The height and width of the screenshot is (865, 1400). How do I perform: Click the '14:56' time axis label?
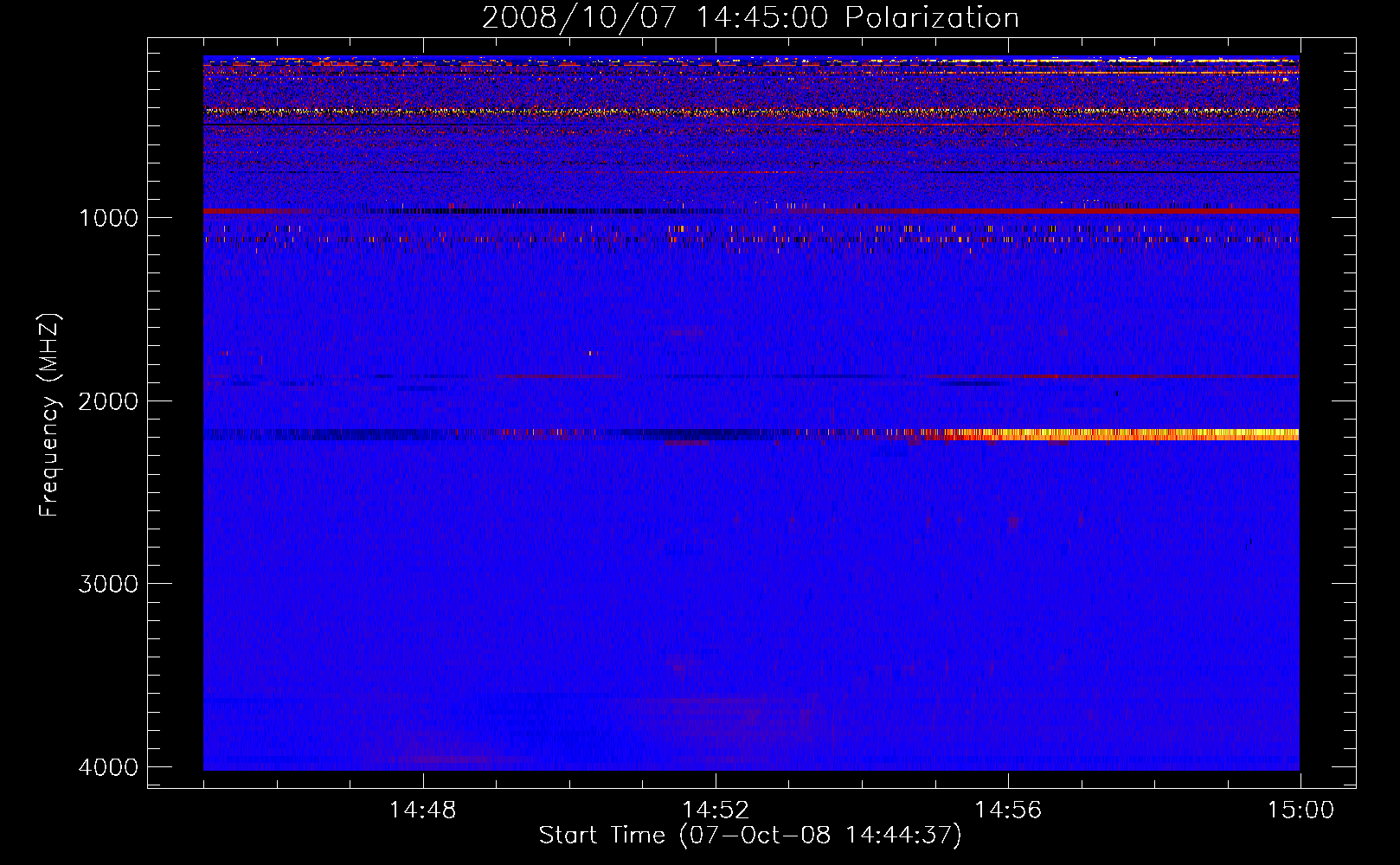coord(1008,811)
